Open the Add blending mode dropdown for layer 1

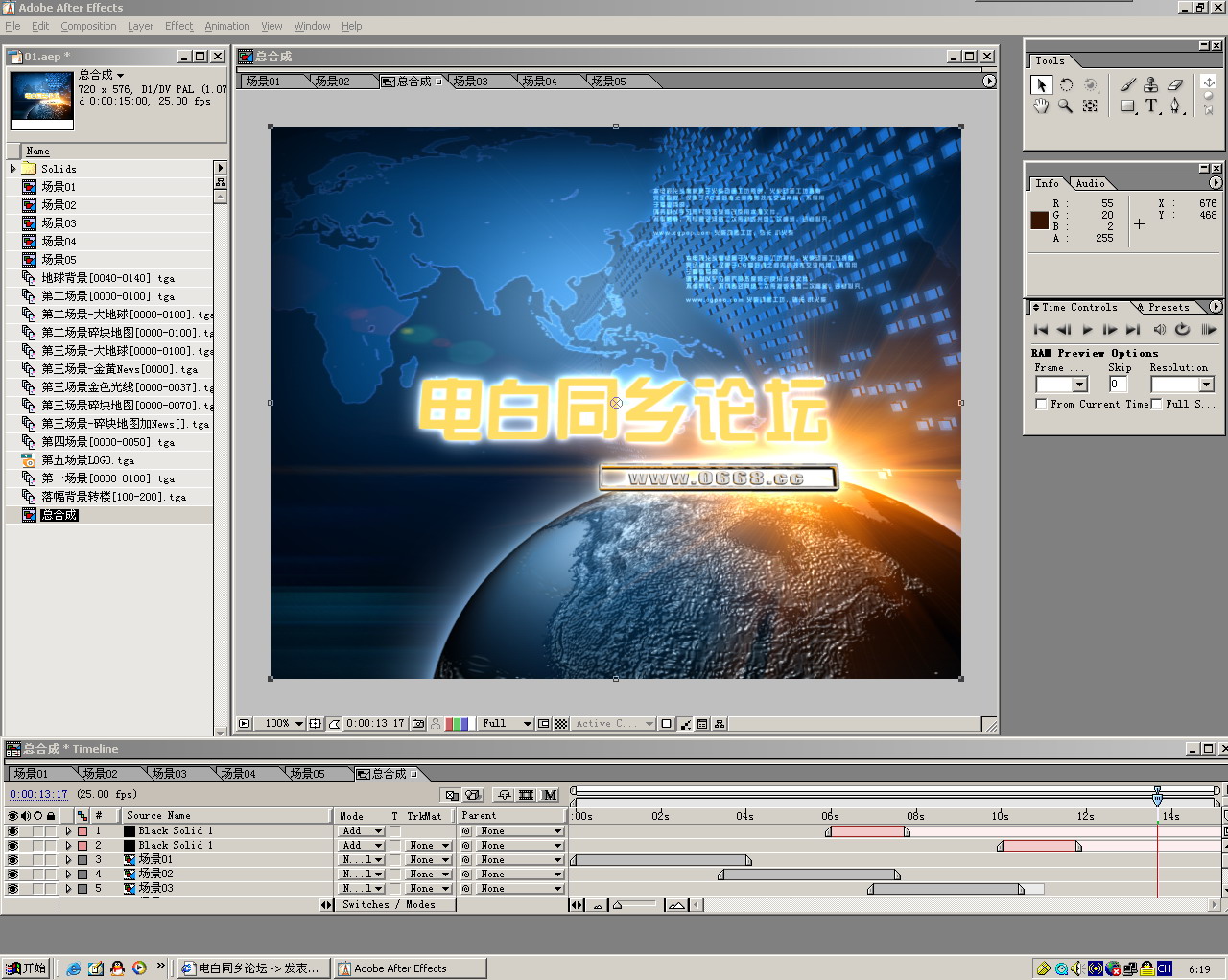coord(362,831)
